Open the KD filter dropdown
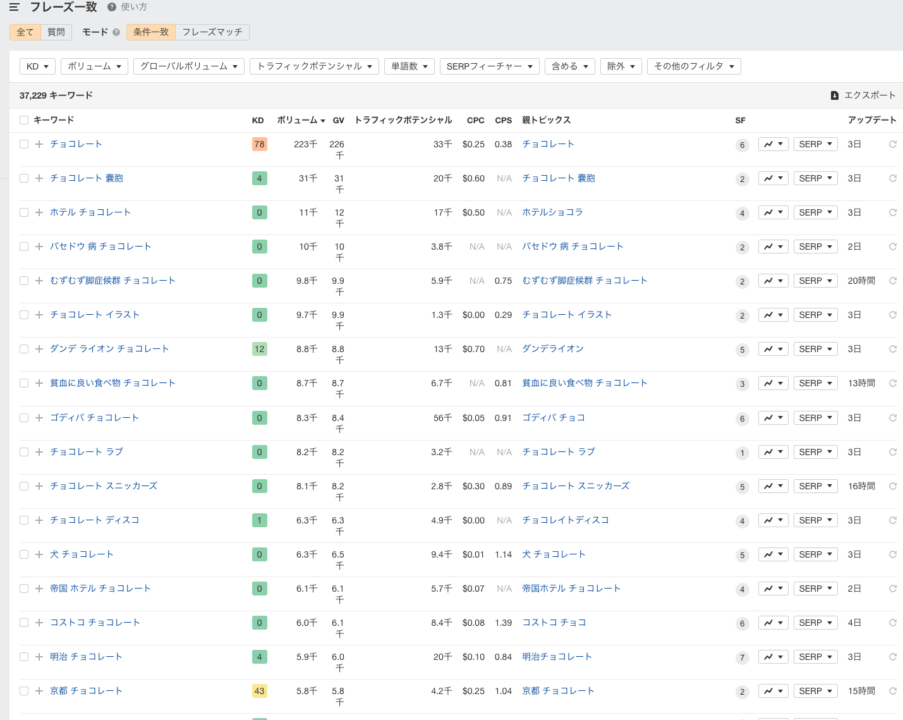Screen dimensions: 903x720 point(37,67)
